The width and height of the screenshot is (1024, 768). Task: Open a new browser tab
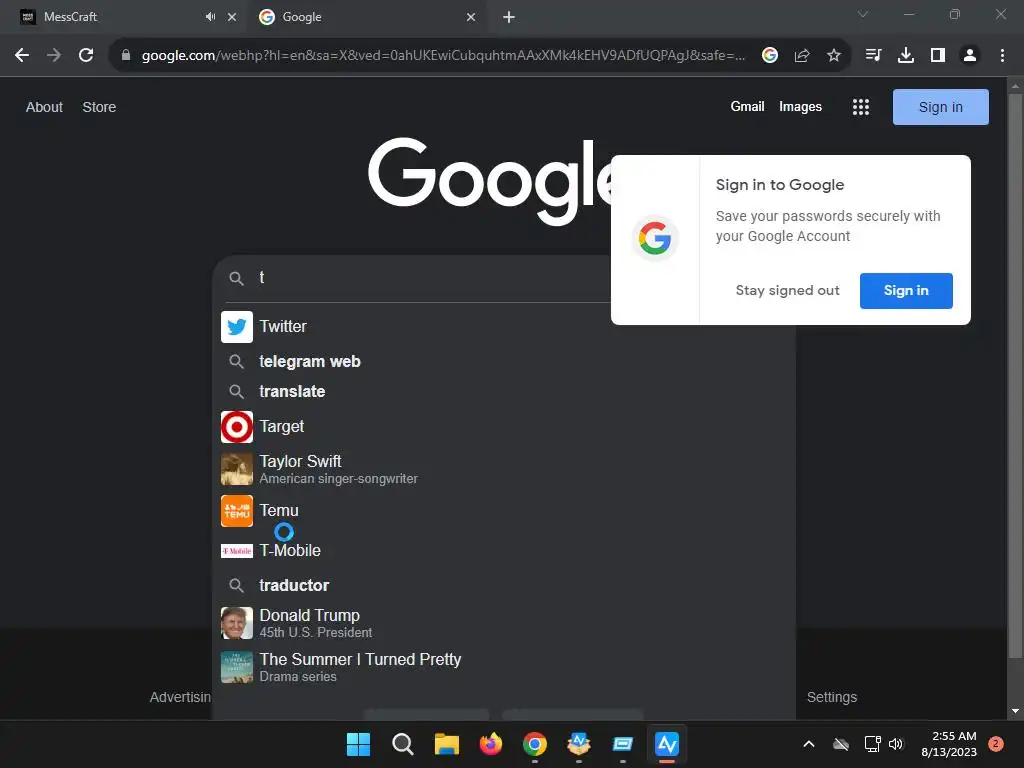(509, 17)
